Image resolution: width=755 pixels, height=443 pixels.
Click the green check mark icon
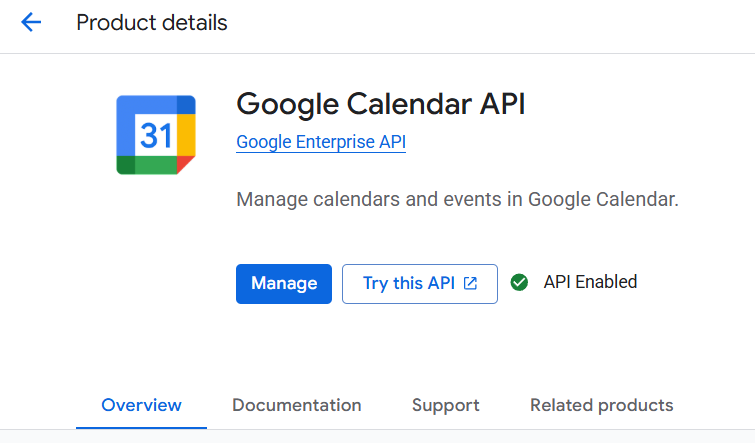point(519,282)
